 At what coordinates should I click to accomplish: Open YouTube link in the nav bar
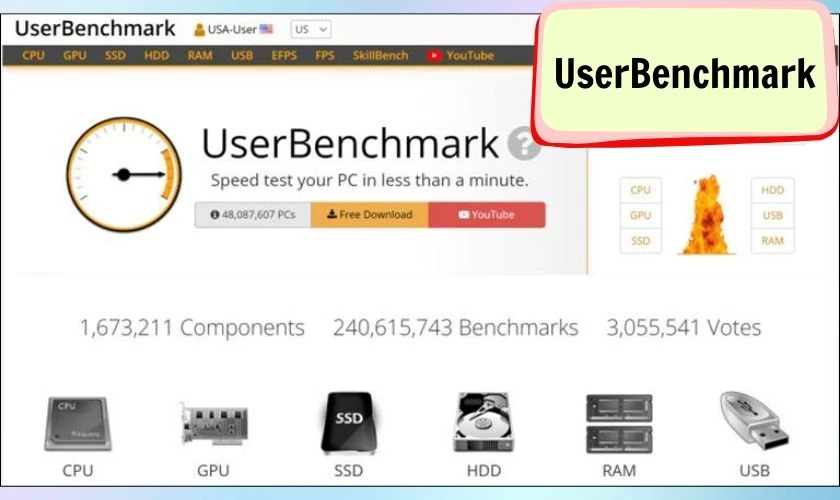tap(461, 55)
